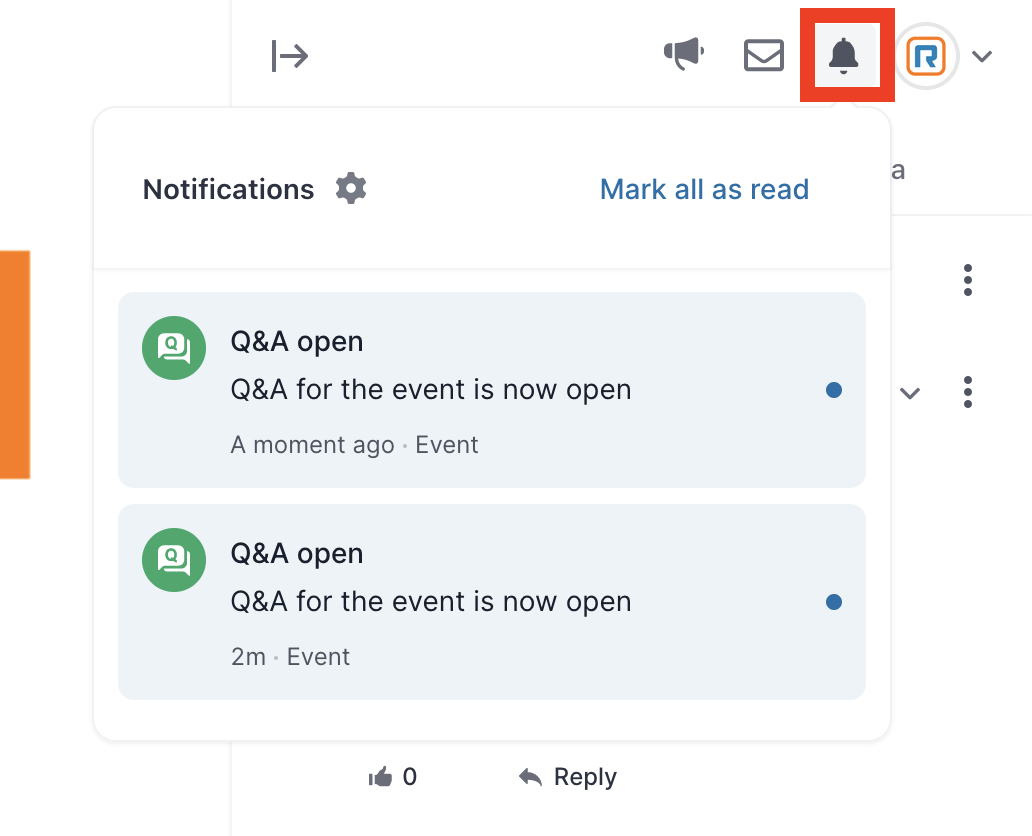
Task: Open the 'A moment ago' Q&A notification
Action: (492, 390)
